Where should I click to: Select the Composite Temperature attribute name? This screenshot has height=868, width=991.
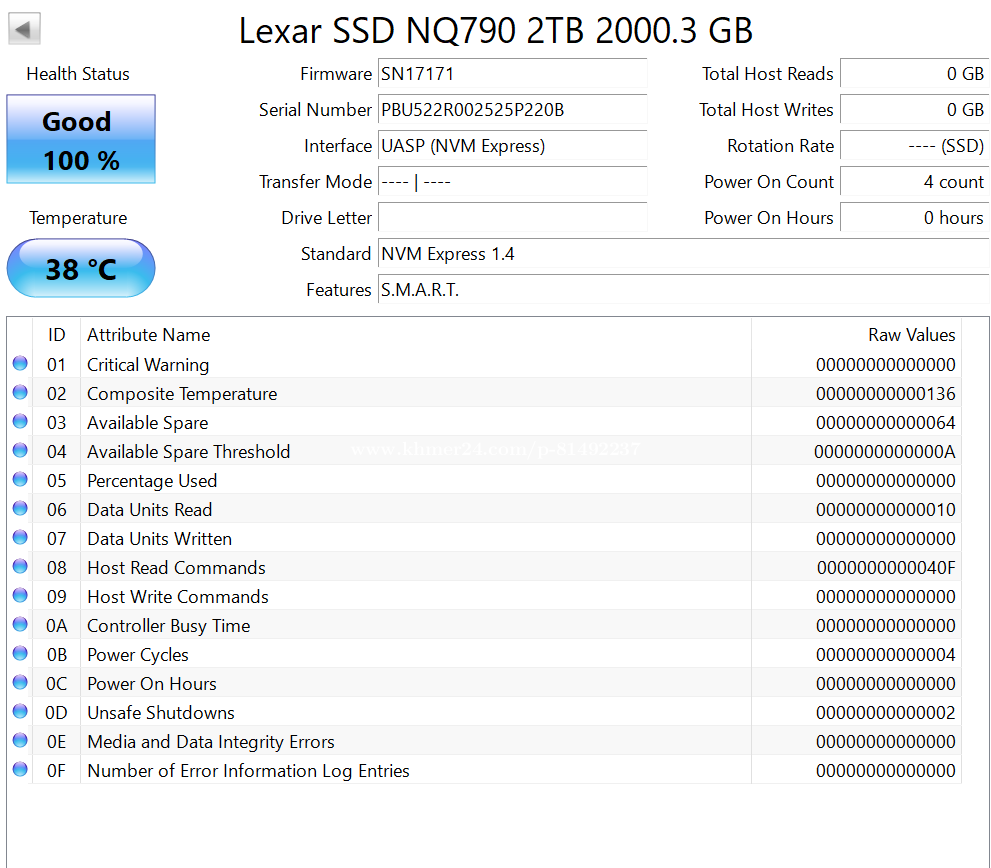tap(182, 394)
